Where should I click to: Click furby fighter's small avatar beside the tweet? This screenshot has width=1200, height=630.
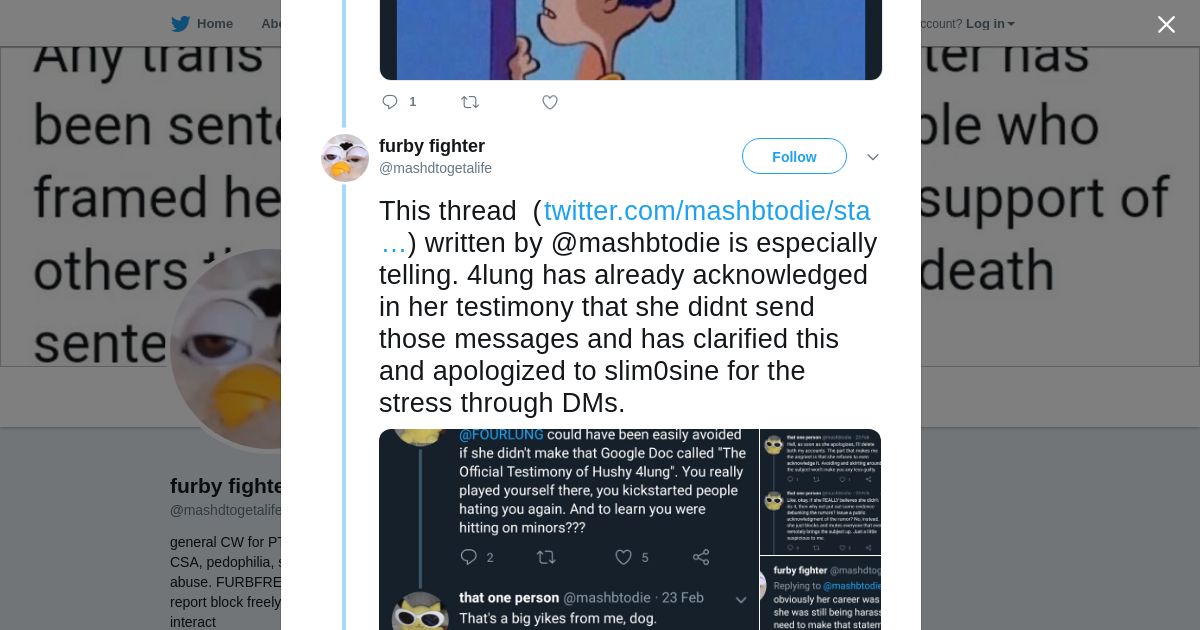pyautogui.click(x=345, y=158)
